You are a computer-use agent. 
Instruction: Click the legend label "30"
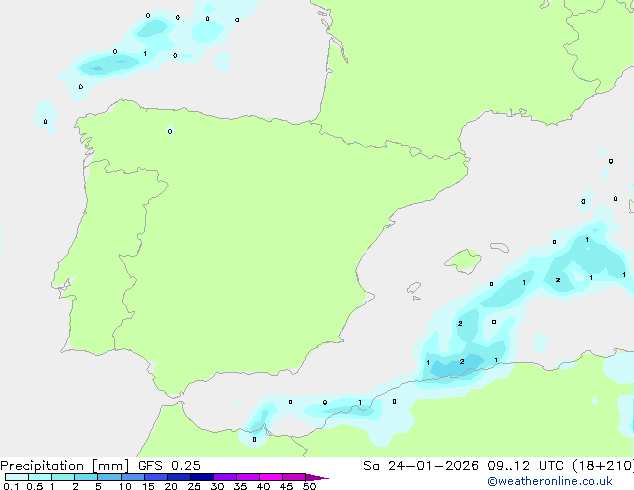click(x=217, y=486)
